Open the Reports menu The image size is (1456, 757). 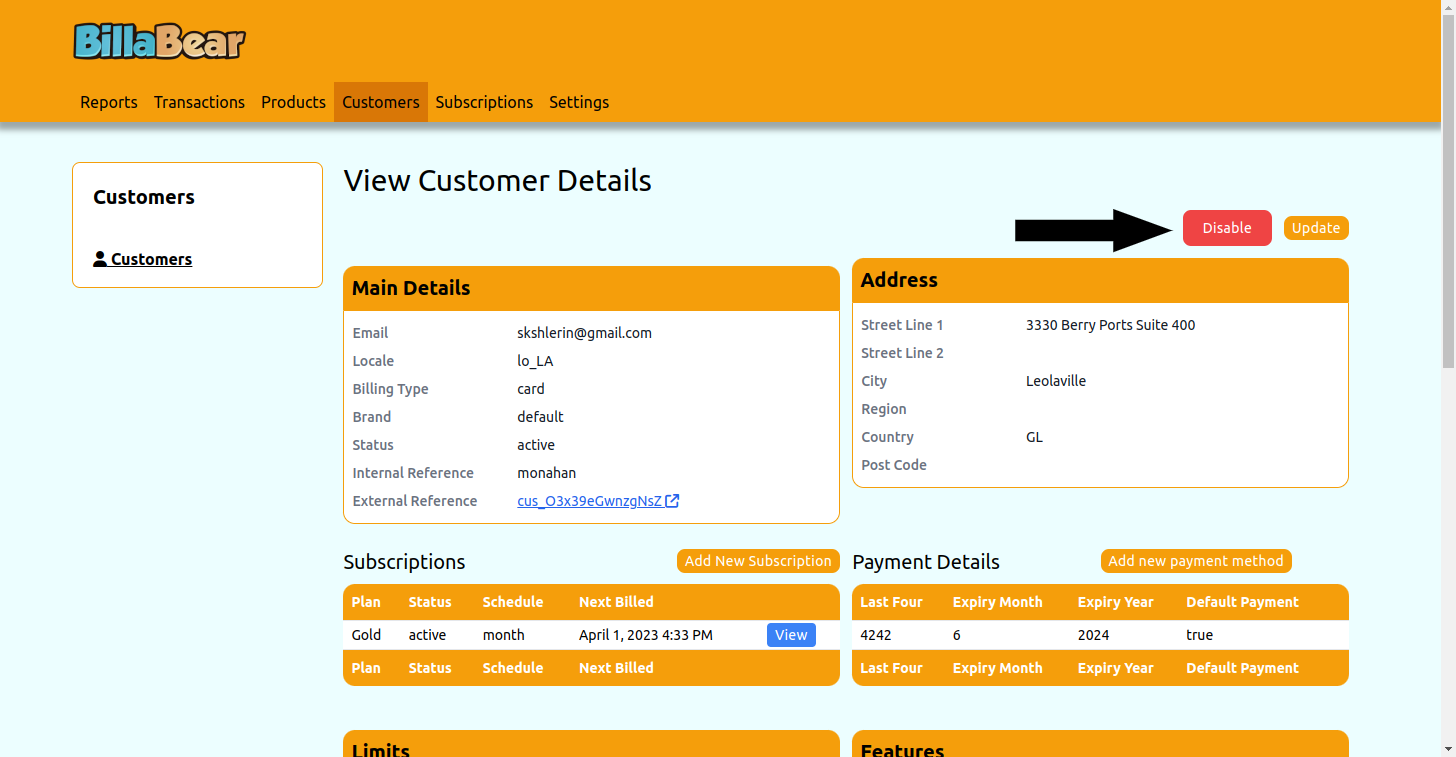(109, 102)
